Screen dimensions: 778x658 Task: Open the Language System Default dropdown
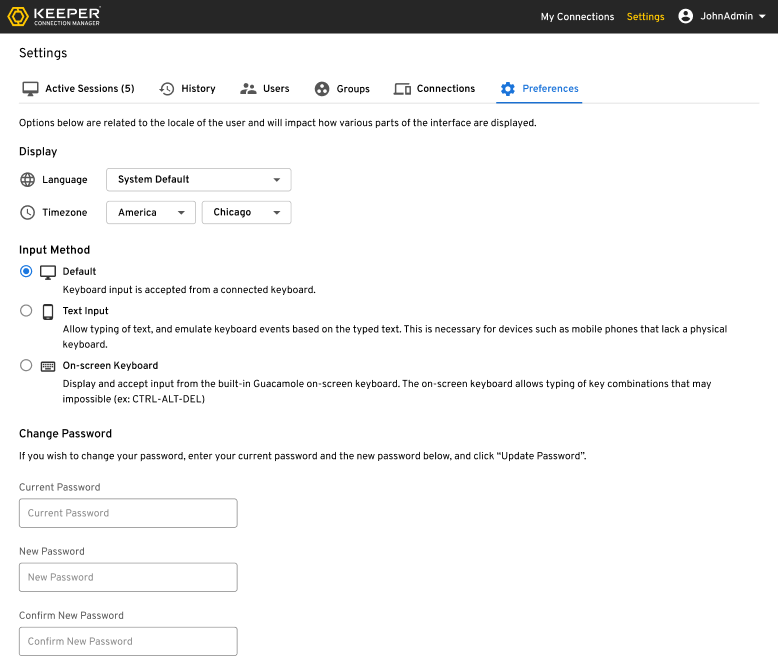click(x=198, y=180)
